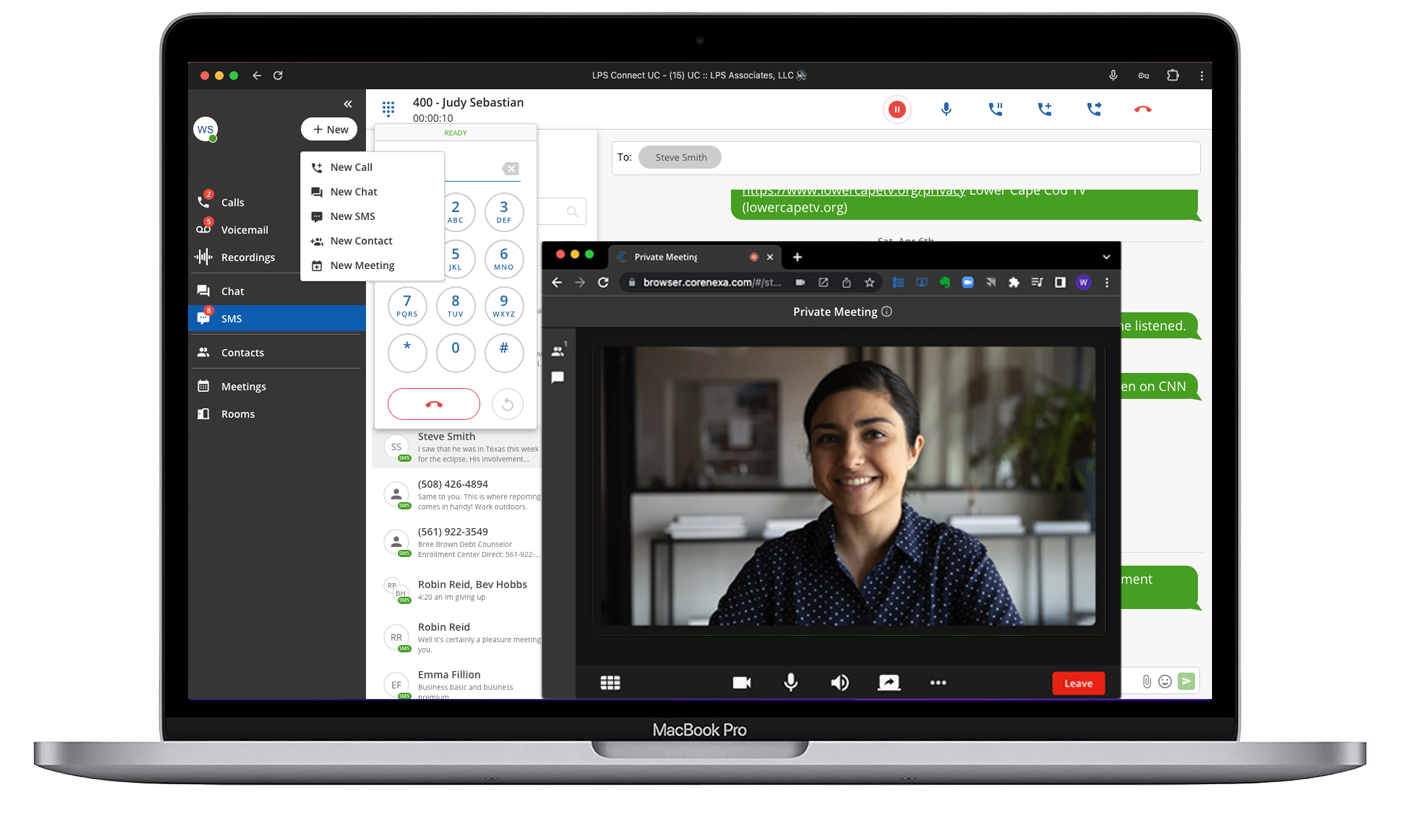Attach a file with the paperclip icon
Screen dimensions: 1406x829
pos(1147,681)
